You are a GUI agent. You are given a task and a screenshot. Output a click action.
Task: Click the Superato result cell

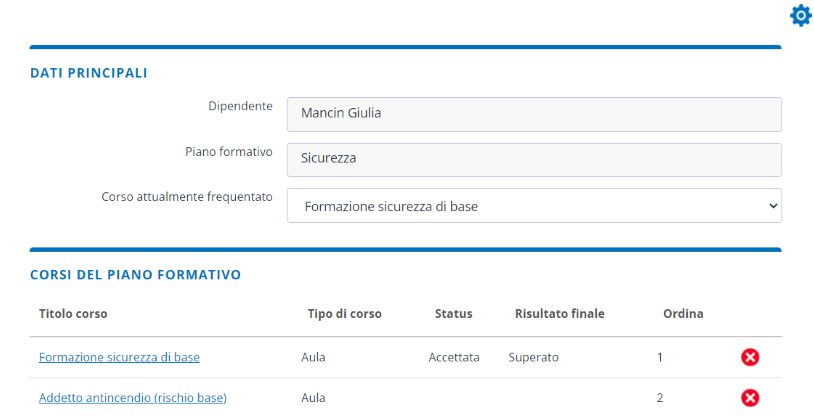pyautogui.click(x=533, y=357)
